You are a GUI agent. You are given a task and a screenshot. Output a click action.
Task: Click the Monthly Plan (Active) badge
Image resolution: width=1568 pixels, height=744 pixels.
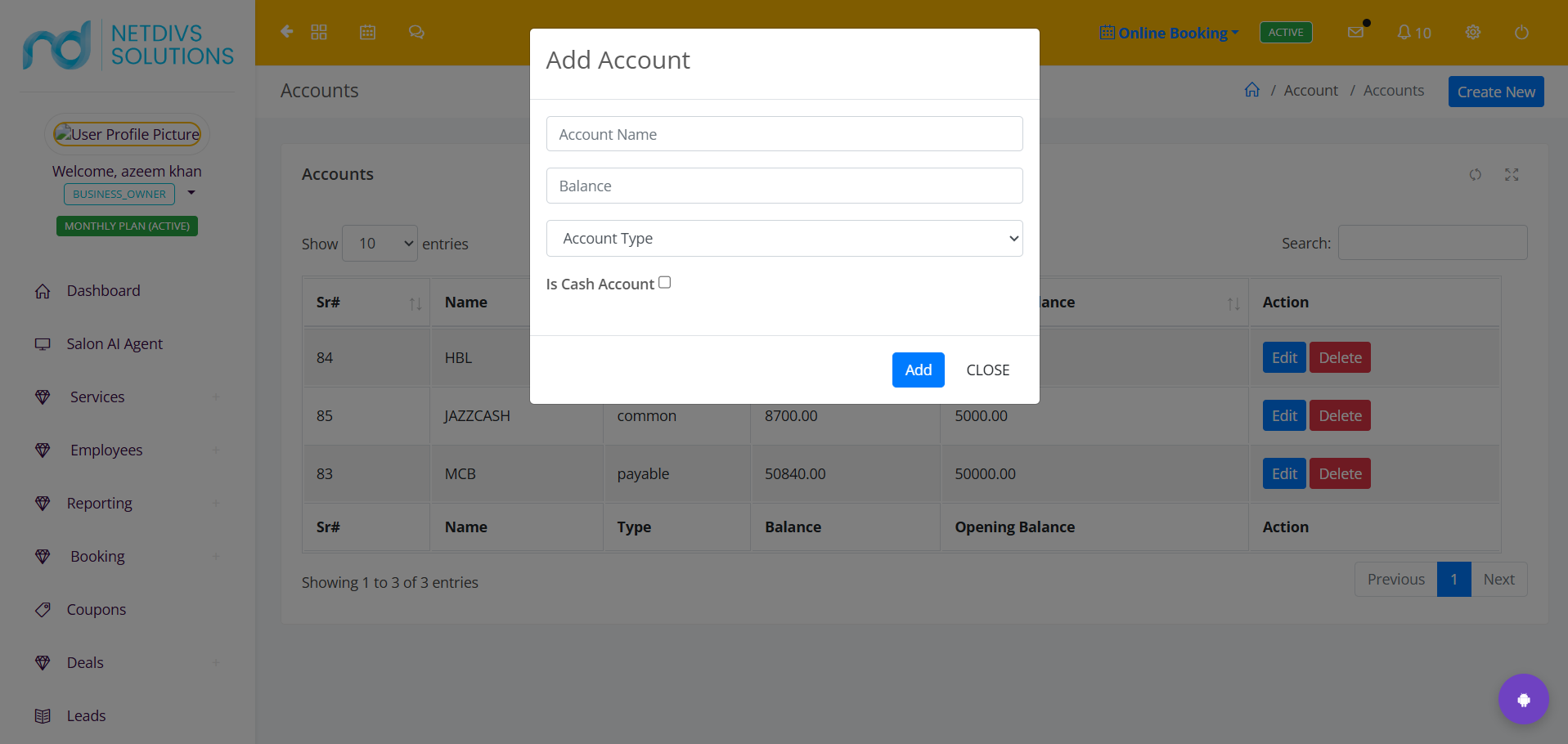(x=127, y=226)
